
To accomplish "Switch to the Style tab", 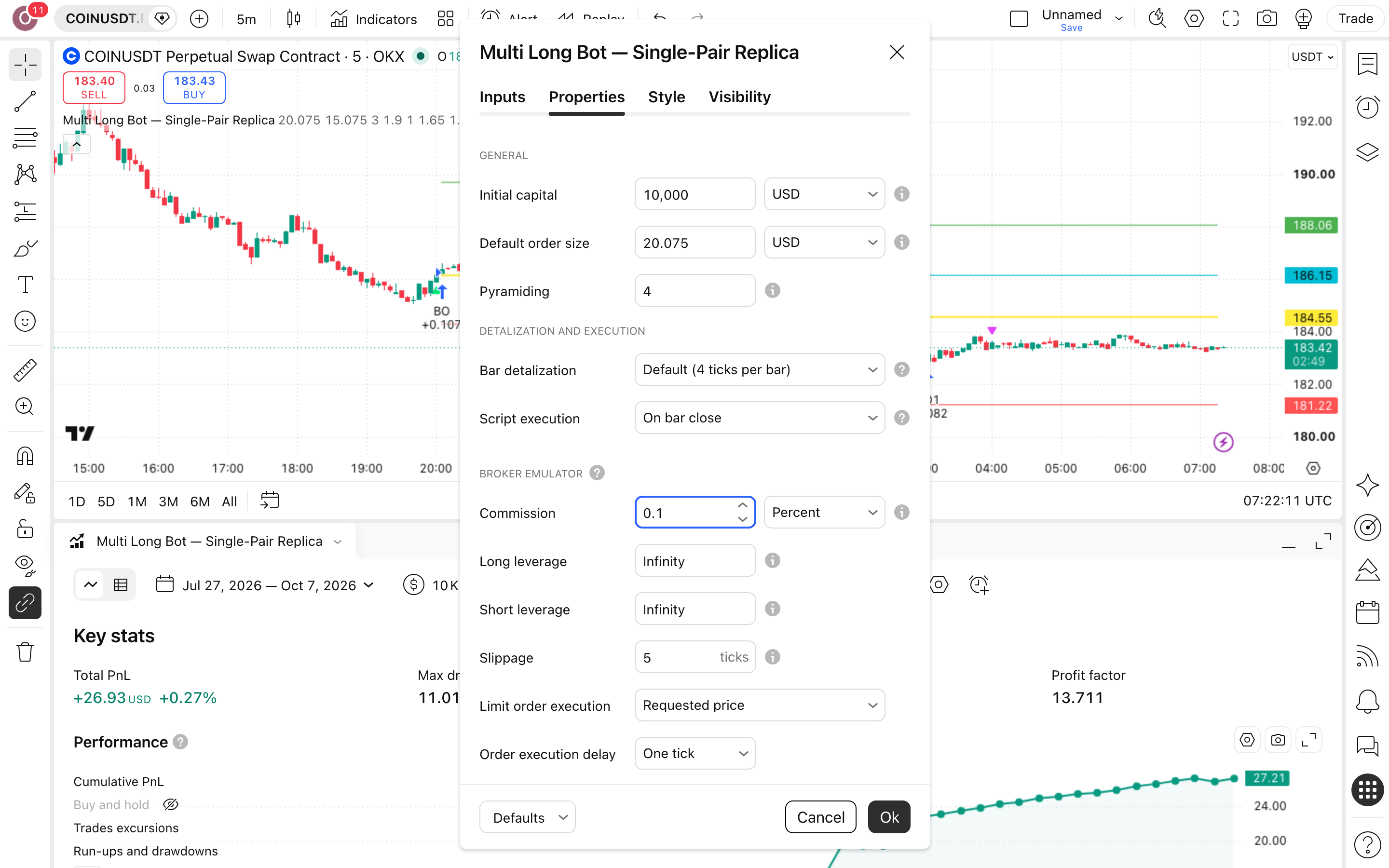I will pos(667,97).
